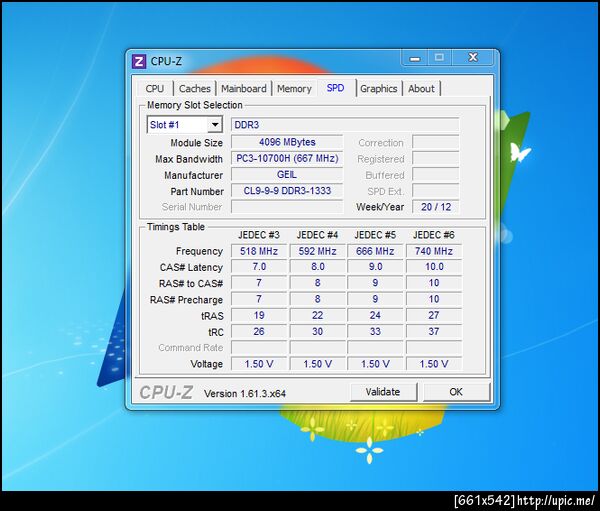Go to the Graphics tab
Viewport: 600px width, 511px height.
click(x=378, y=89)
